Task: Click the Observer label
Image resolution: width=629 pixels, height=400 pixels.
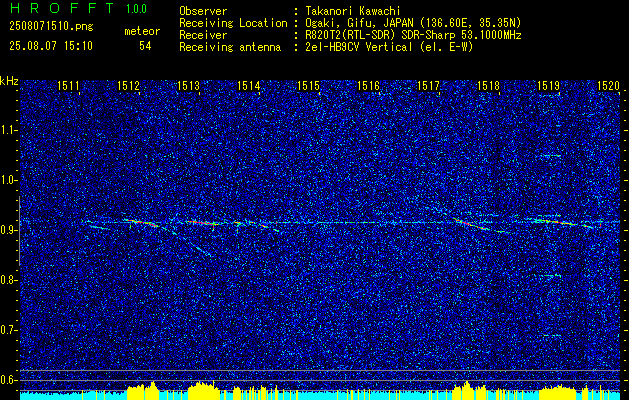Action: coord(203,11)
